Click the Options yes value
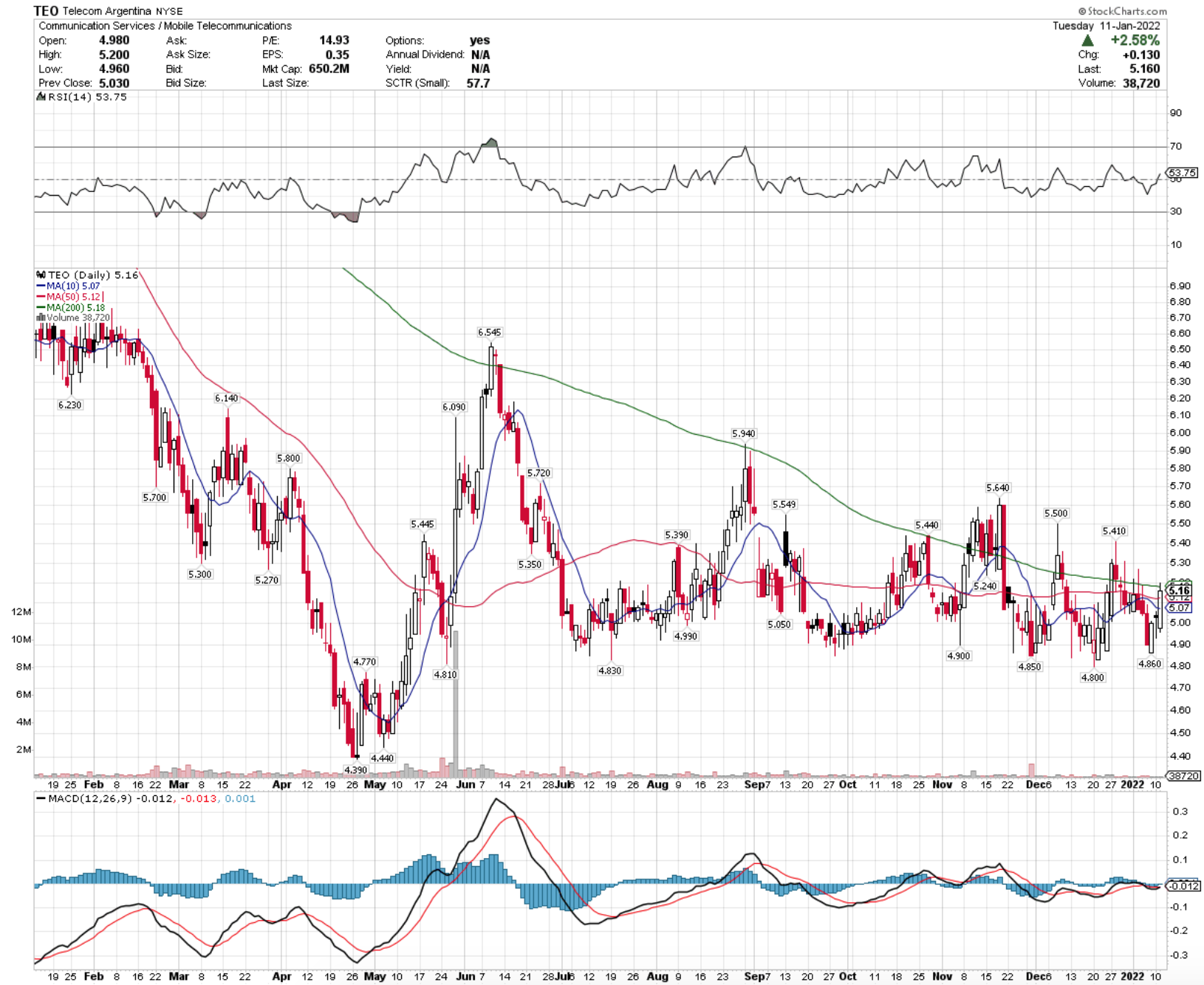1204x985 pixels. coord(480,41)
